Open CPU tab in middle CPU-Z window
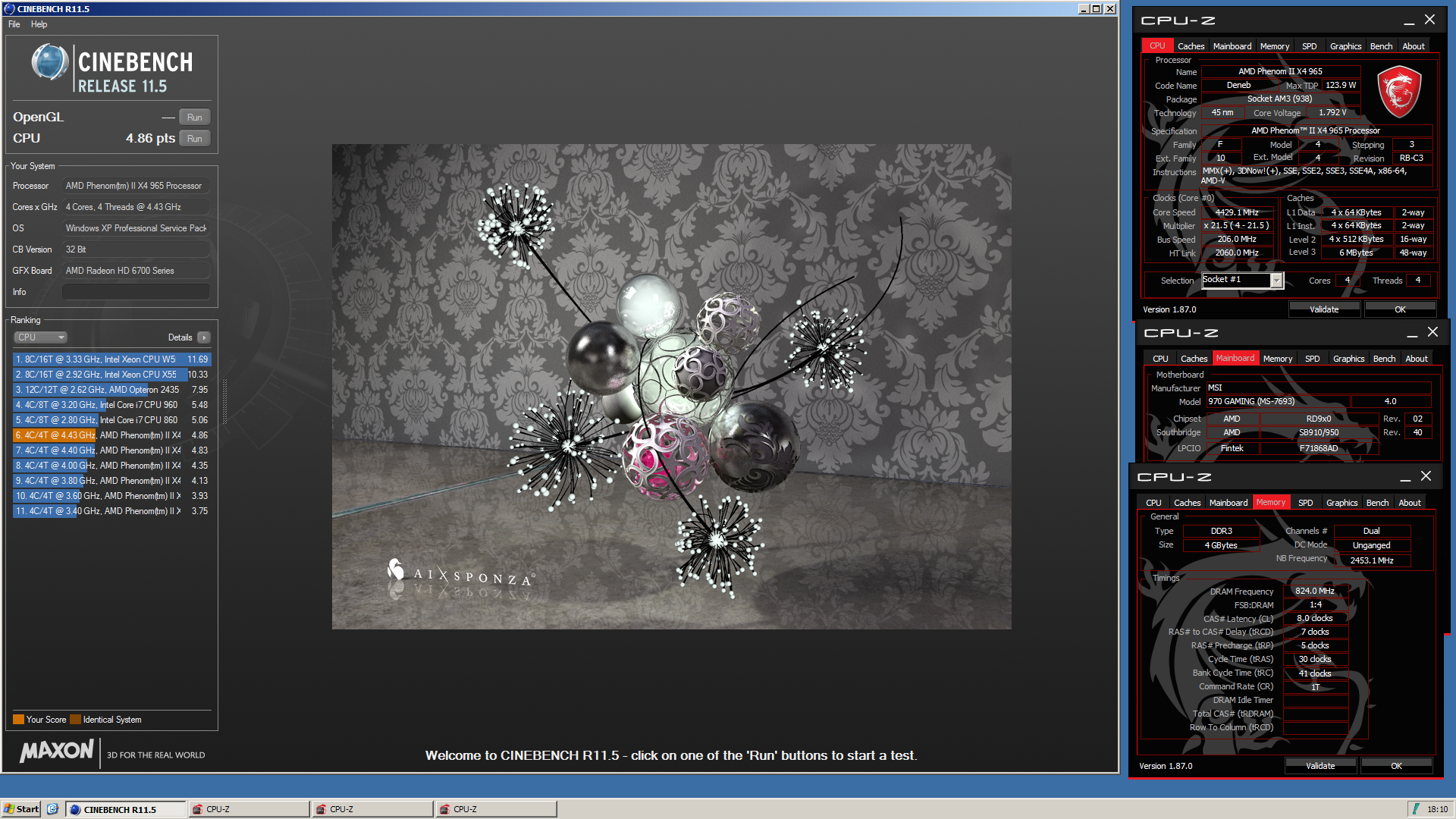 pyautogui.click(x=1160, y=359)
